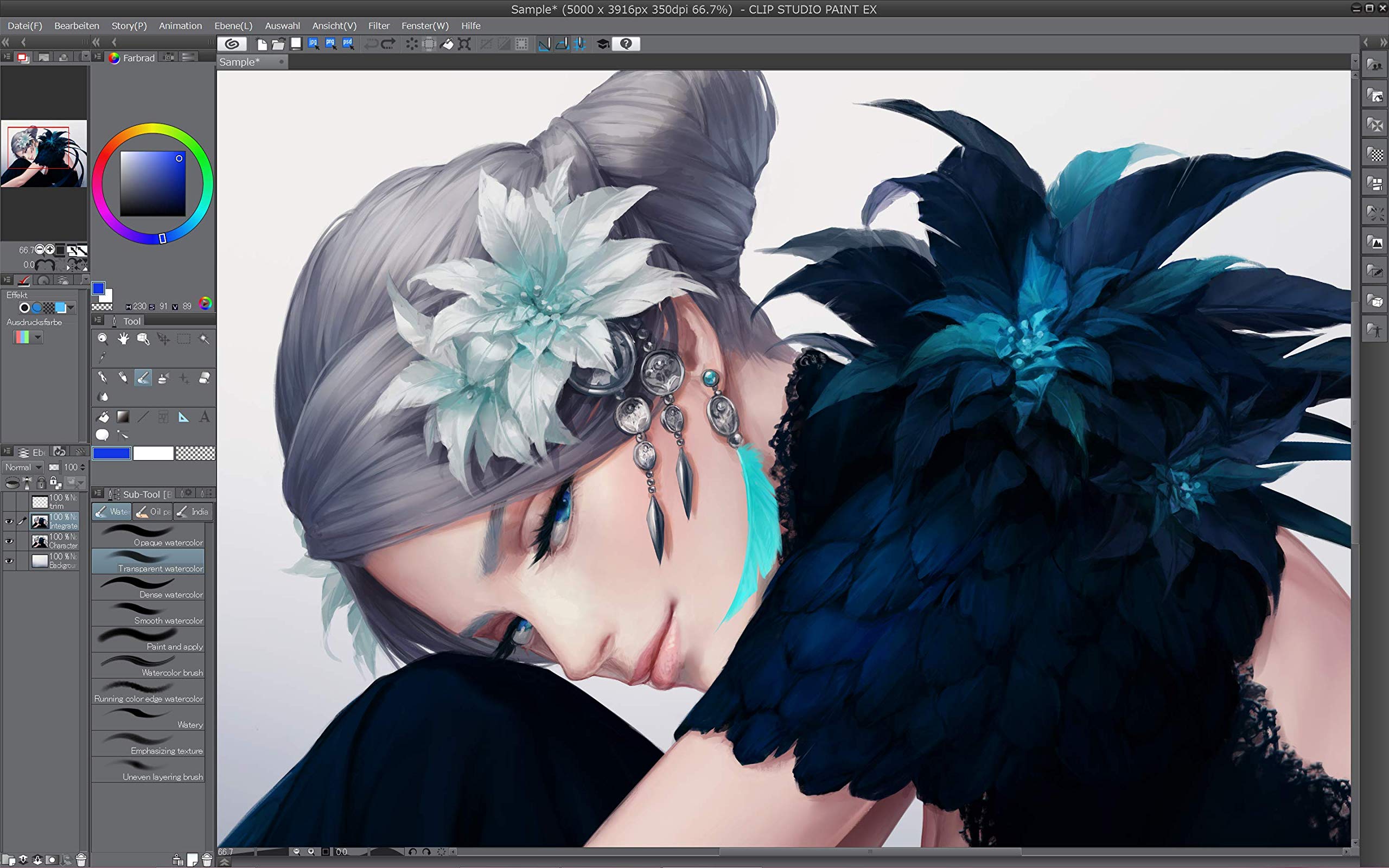This screenshot has height=868, width=1389.
Task: Export as psd from toolbar
Action: [x=348, y=43]
